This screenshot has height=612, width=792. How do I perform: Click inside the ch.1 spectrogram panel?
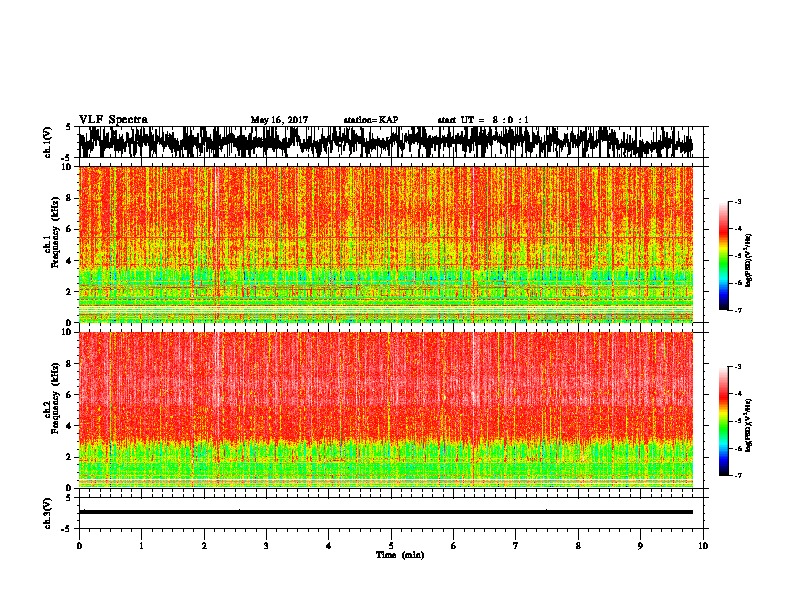[x=386, y=244]
